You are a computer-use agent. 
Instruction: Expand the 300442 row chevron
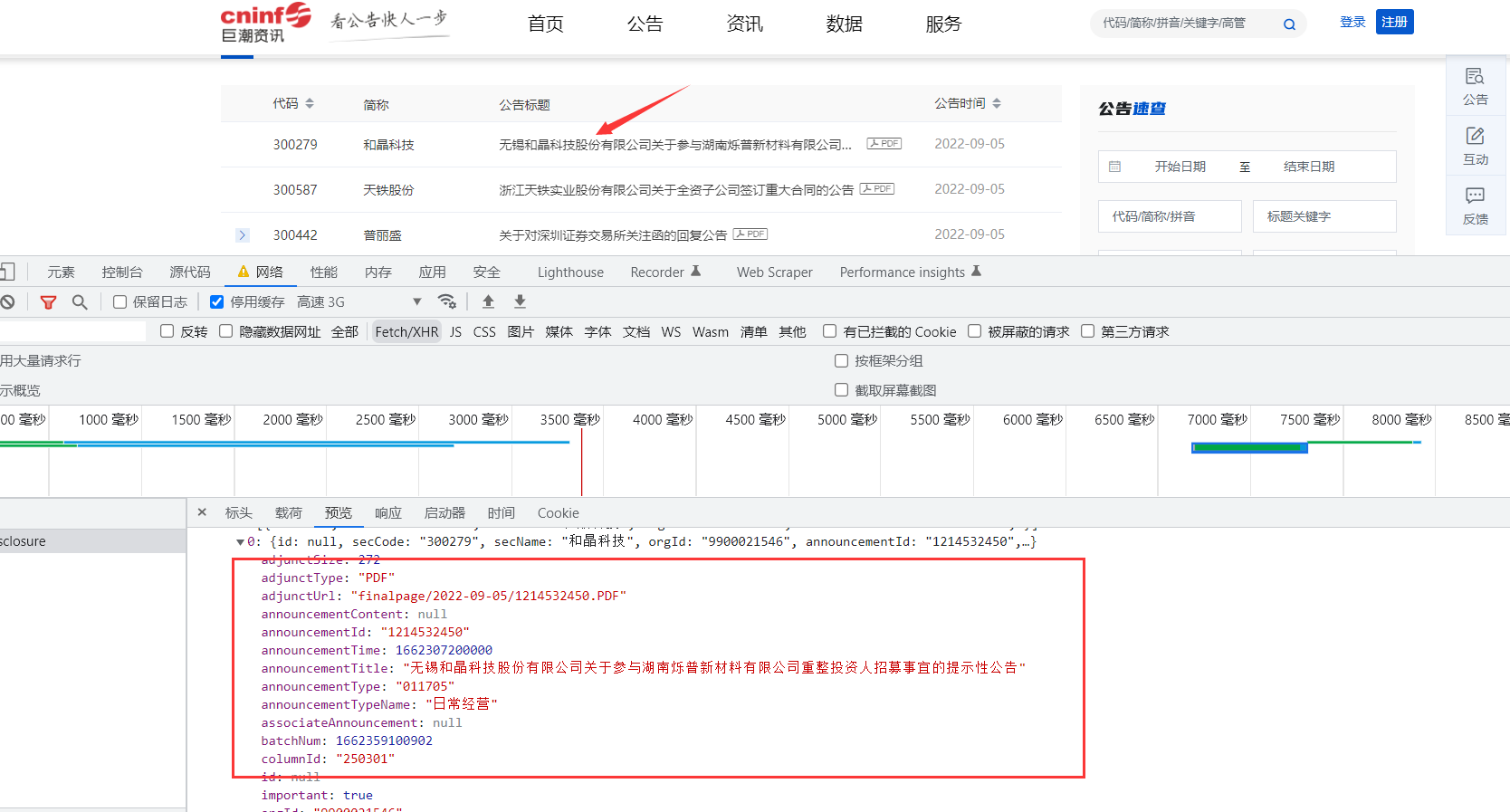point(242,235)
